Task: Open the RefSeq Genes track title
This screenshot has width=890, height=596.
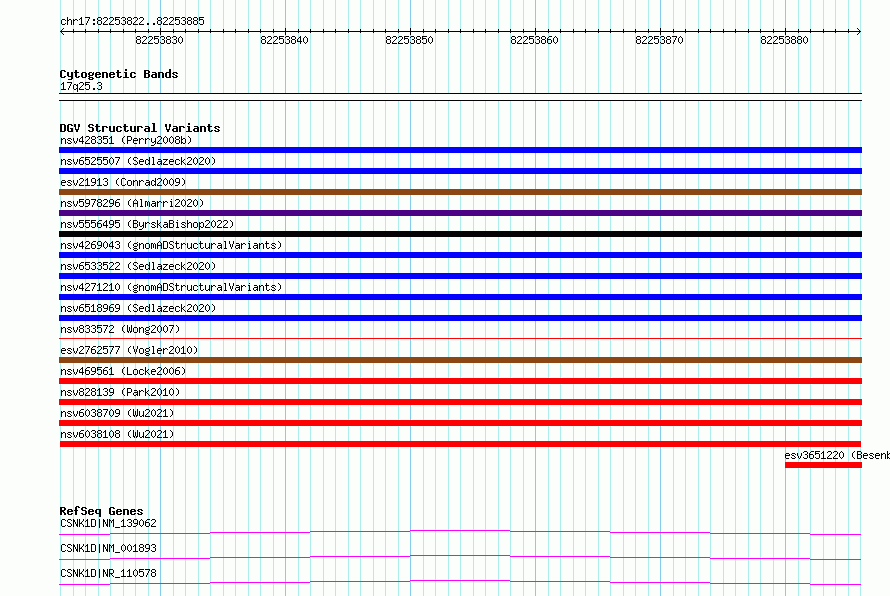Action: click(x=101, y=511)
